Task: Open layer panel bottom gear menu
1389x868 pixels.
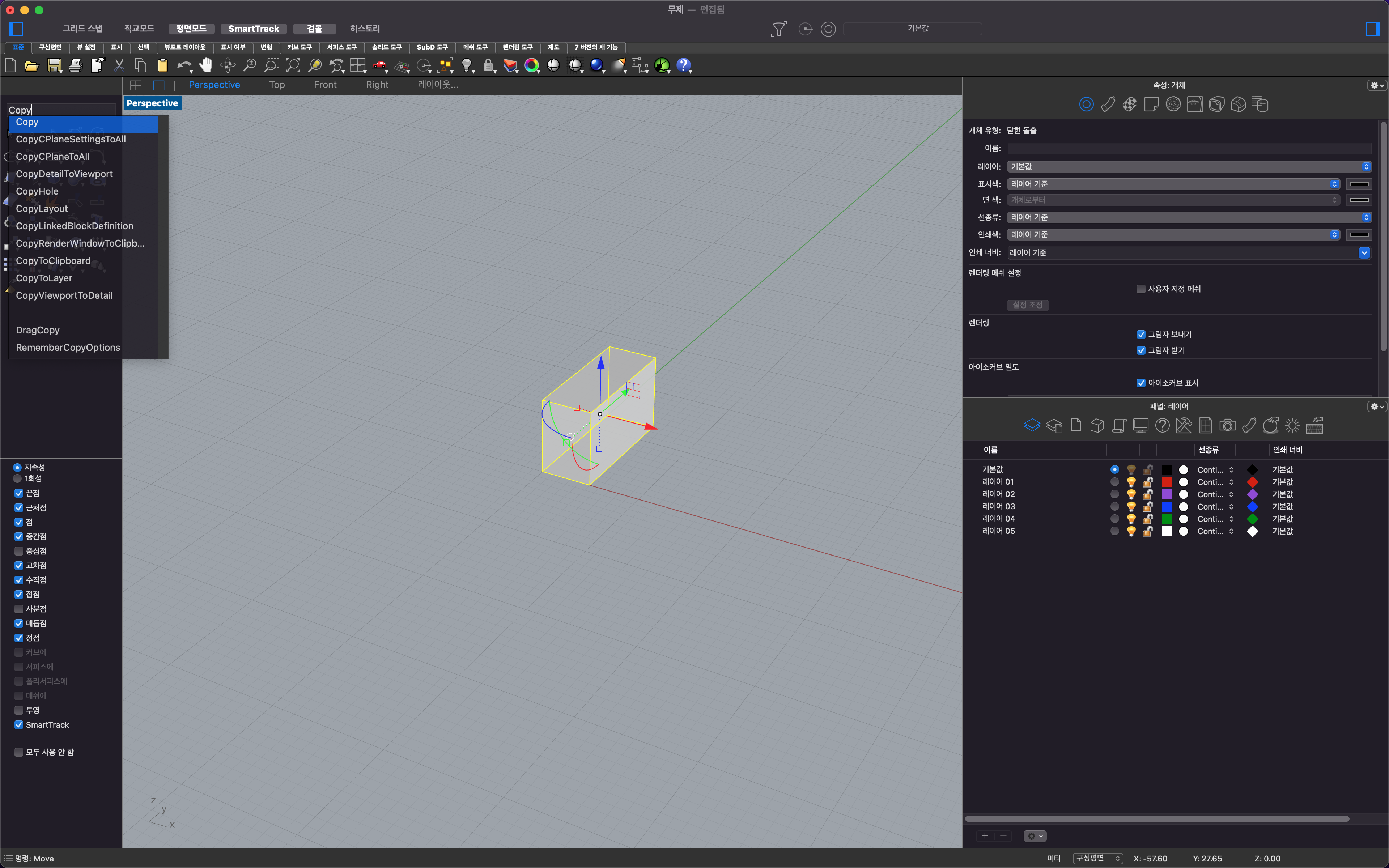Action: pyautogui.click(x=1035, y=836)
